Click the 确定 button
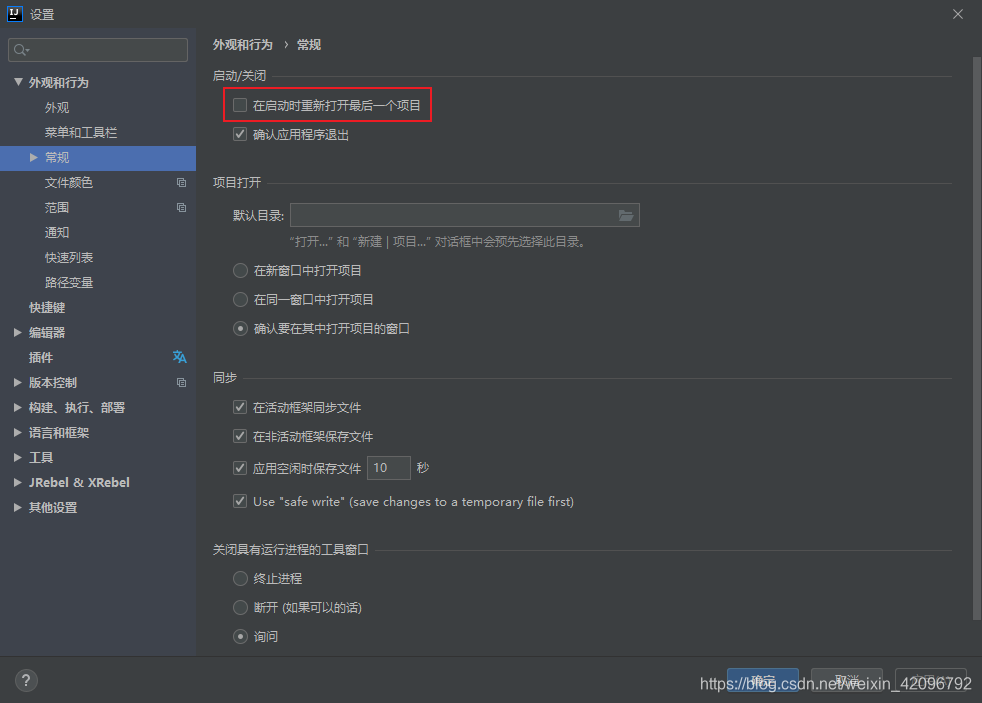Screen dimensions: 982x703 pos(763,677)
